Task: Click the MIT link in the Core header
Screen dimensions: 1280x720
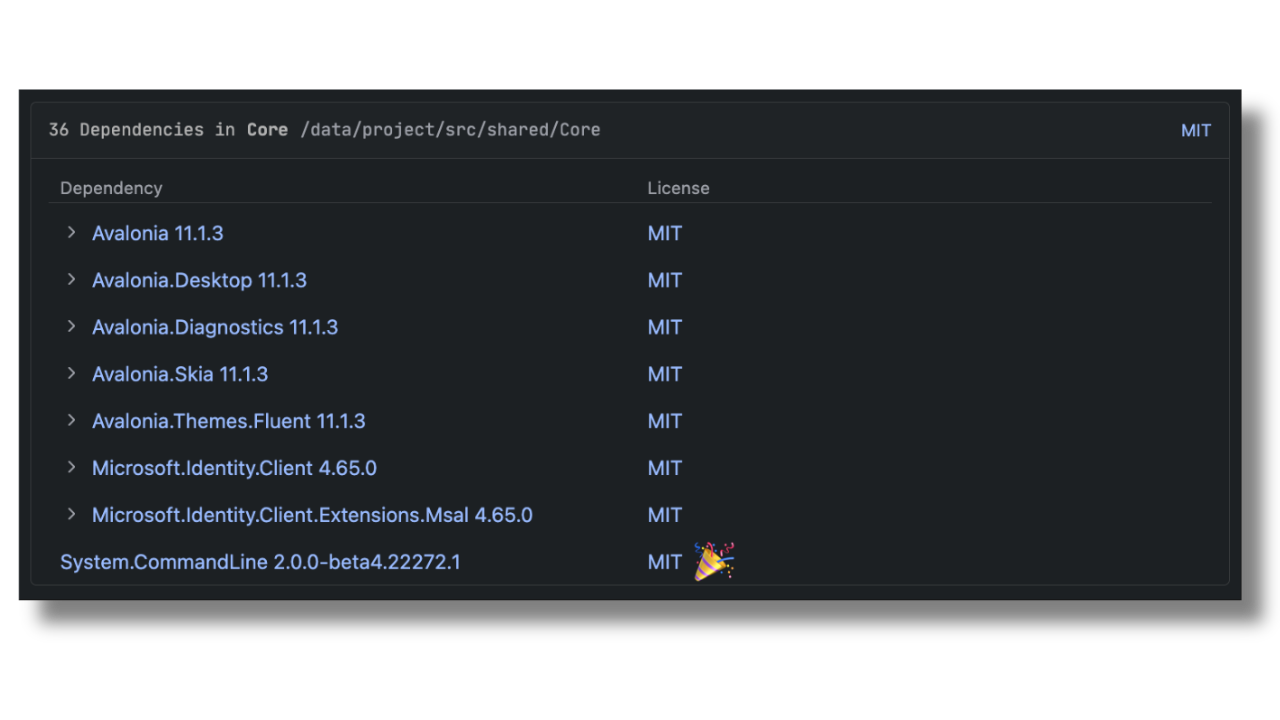Action: [x=1195, y=130]
